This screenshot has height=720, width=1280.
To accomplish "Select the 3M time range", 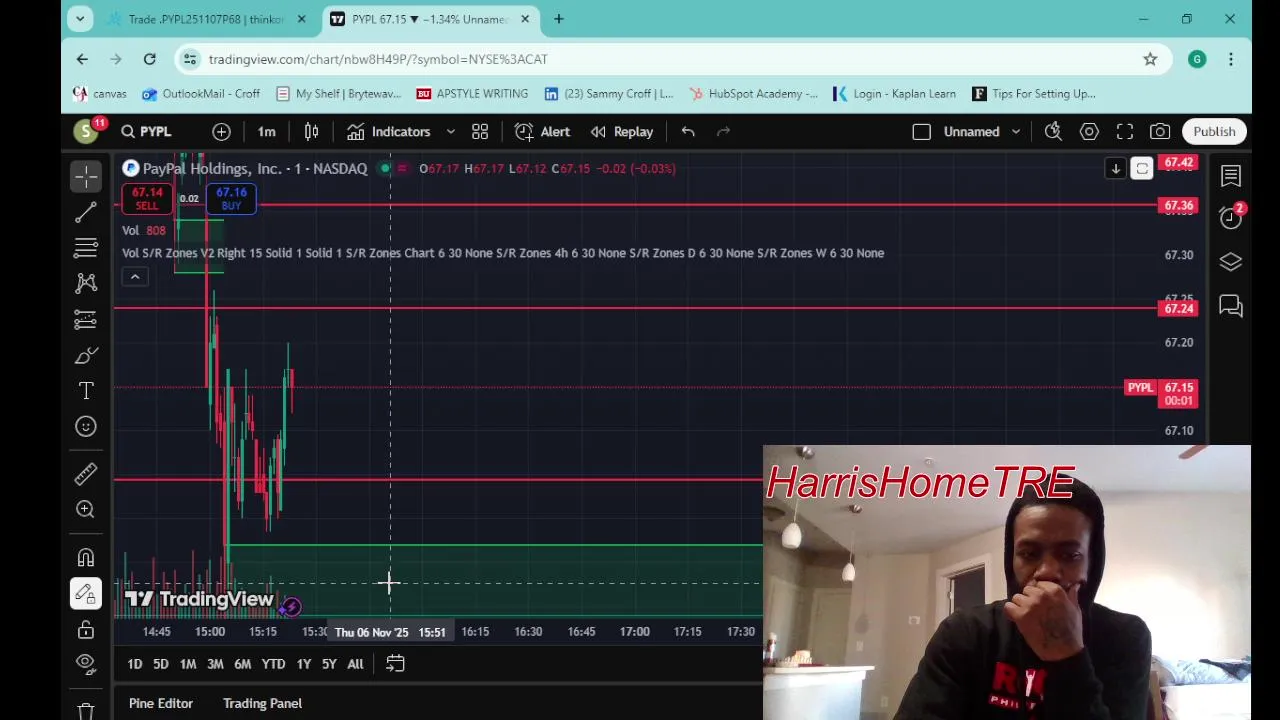I will [x=215, y=664].
